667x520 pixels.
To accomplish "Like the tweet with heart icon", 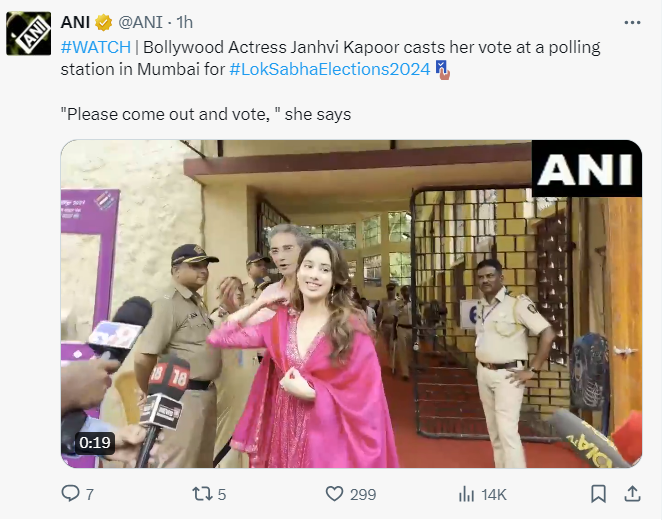I will 336,494.
